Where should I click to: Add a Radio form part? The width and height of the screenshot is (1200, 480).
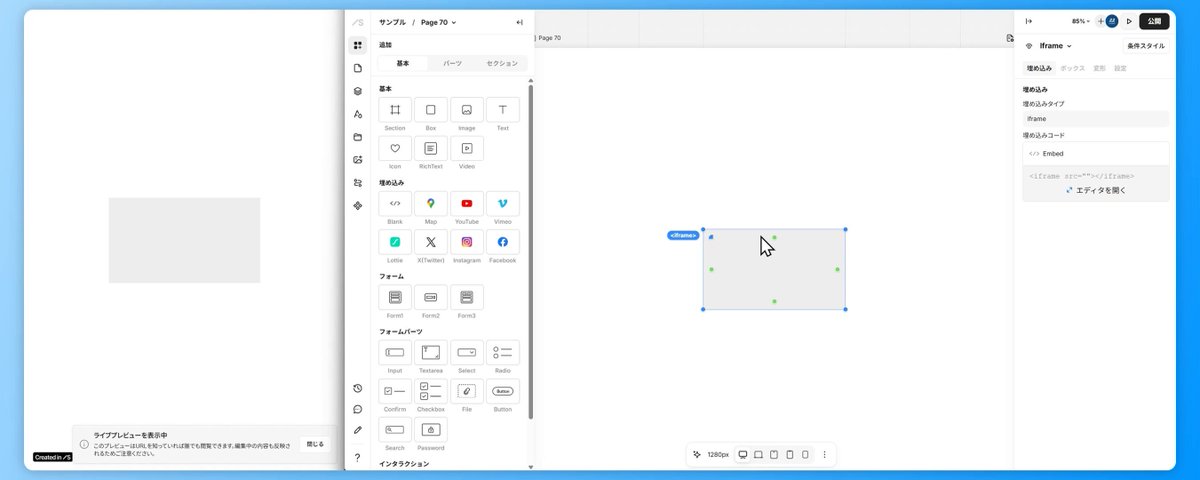point(503,352)
